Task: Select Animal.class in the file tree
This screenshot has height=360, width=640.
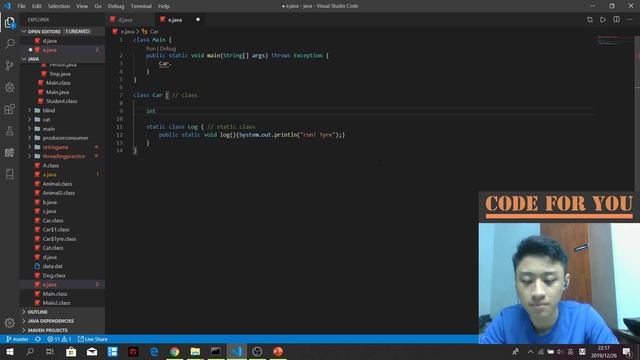Action: coord(57,184)
